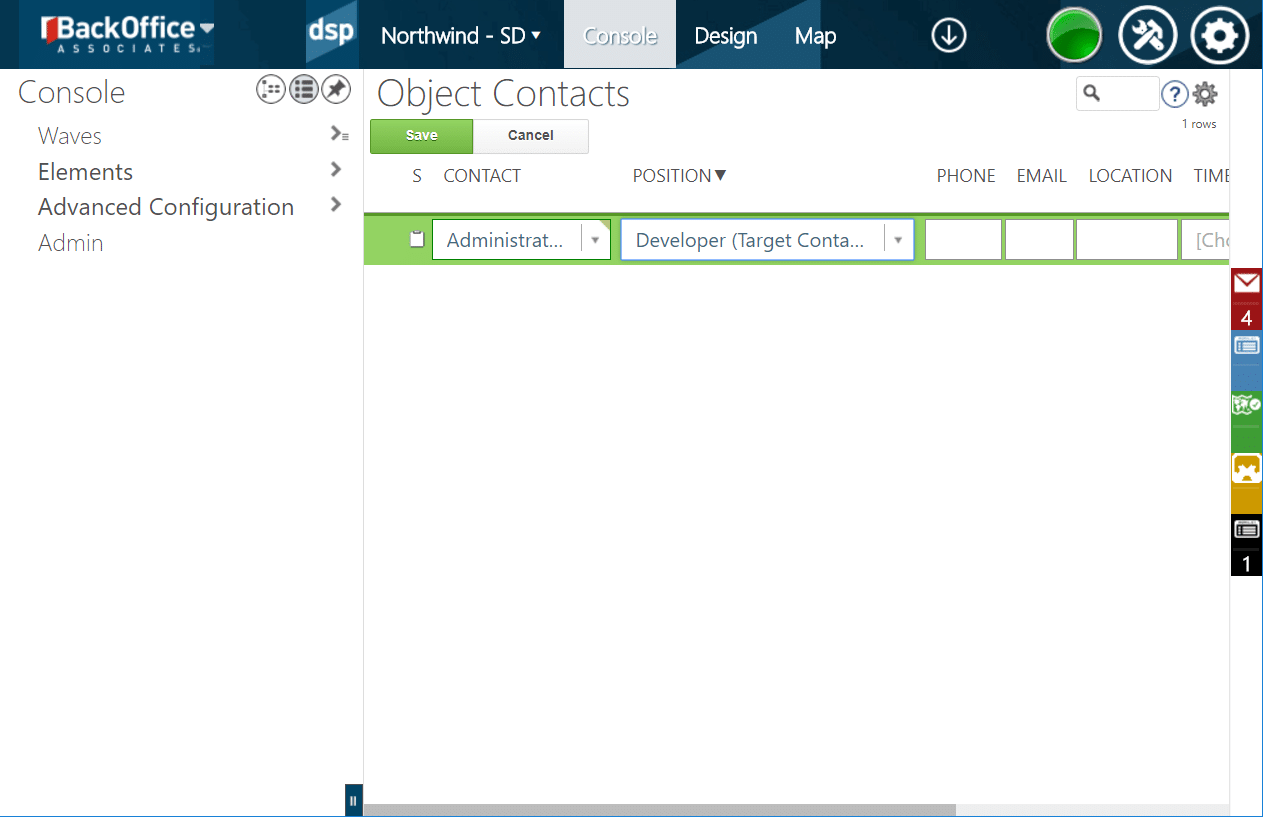Switch to the Design tab
The image size is (1263, 817).
click(x=726, y=36)
